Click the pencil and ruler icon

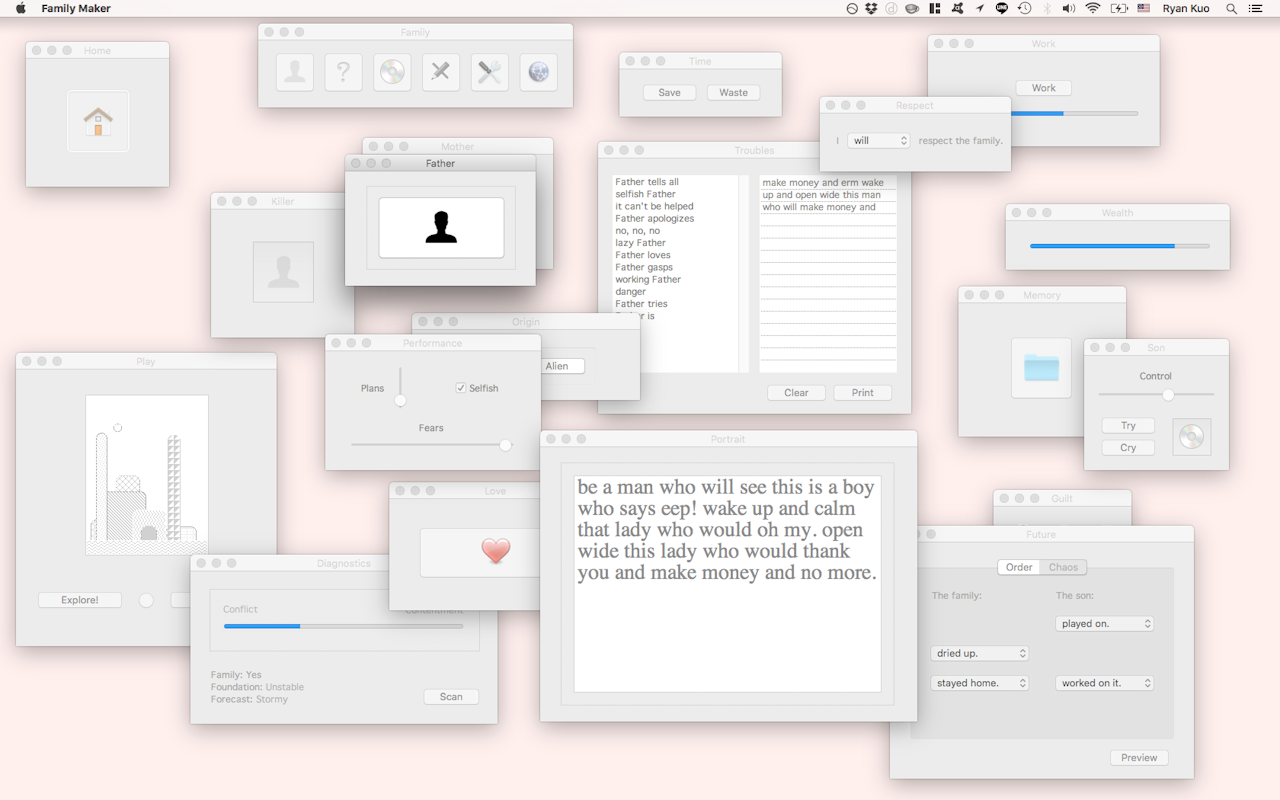pos(441,73)
